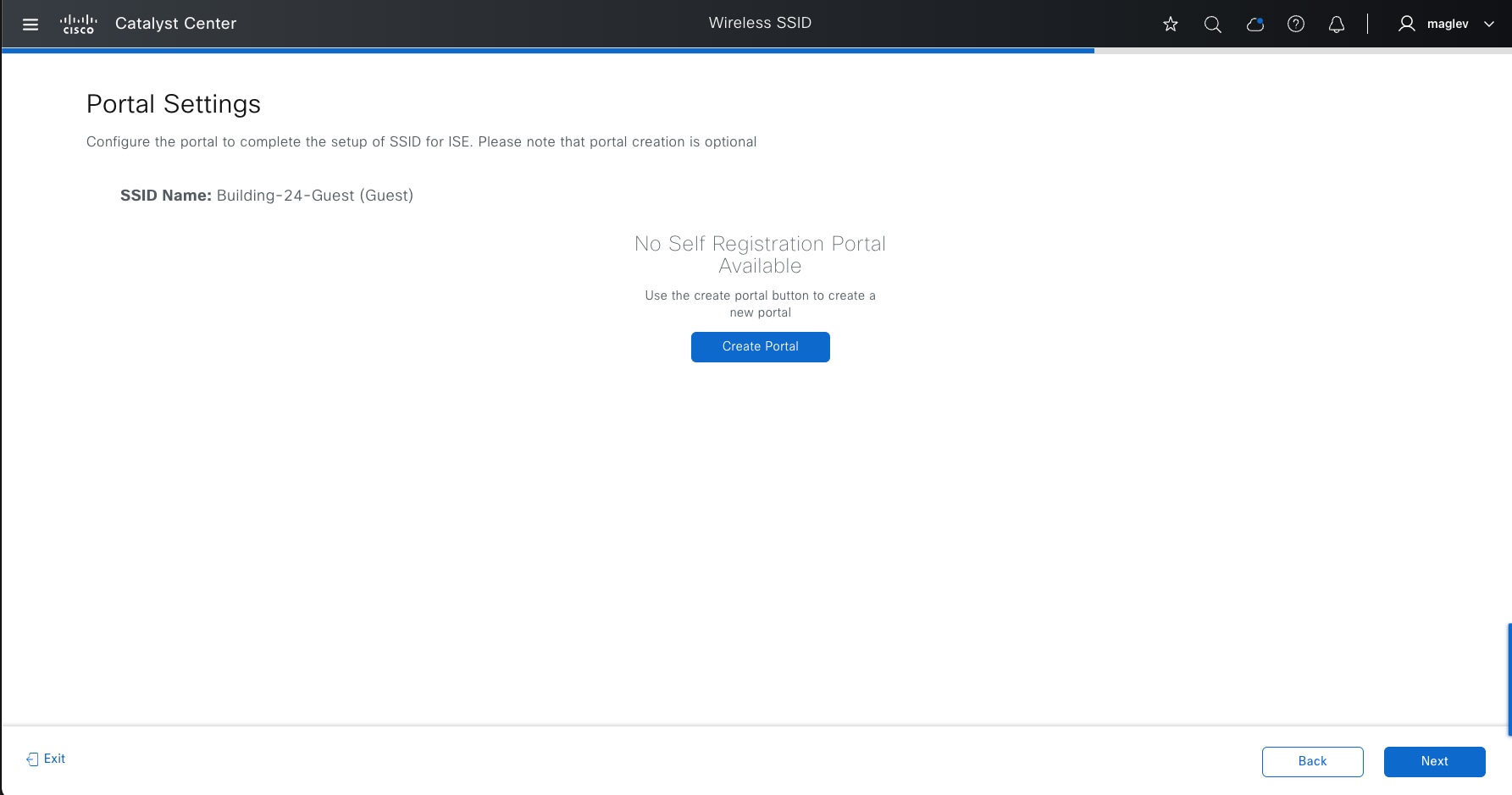This screenshot has width=1512, height=795.
Task: Click the 'Configure the portal' description text
Action: click(422, 142)
